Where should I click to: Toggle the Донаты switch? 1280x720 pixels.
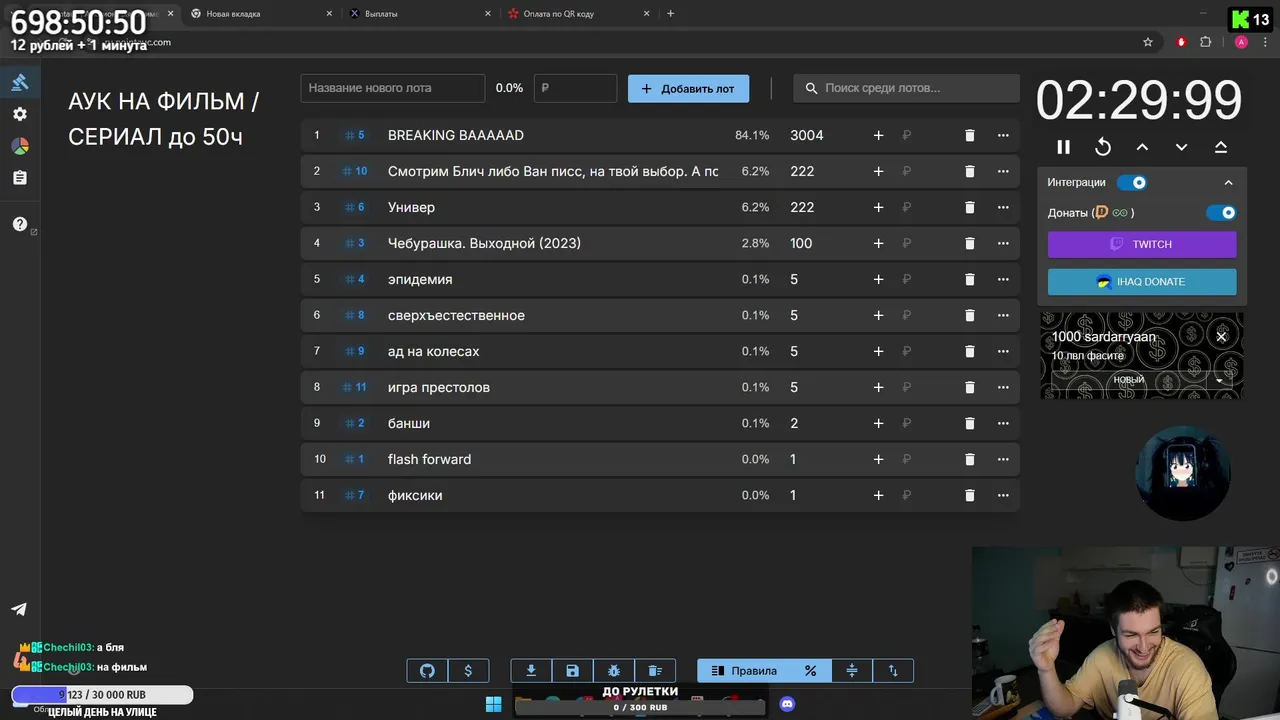point(1221,213)
